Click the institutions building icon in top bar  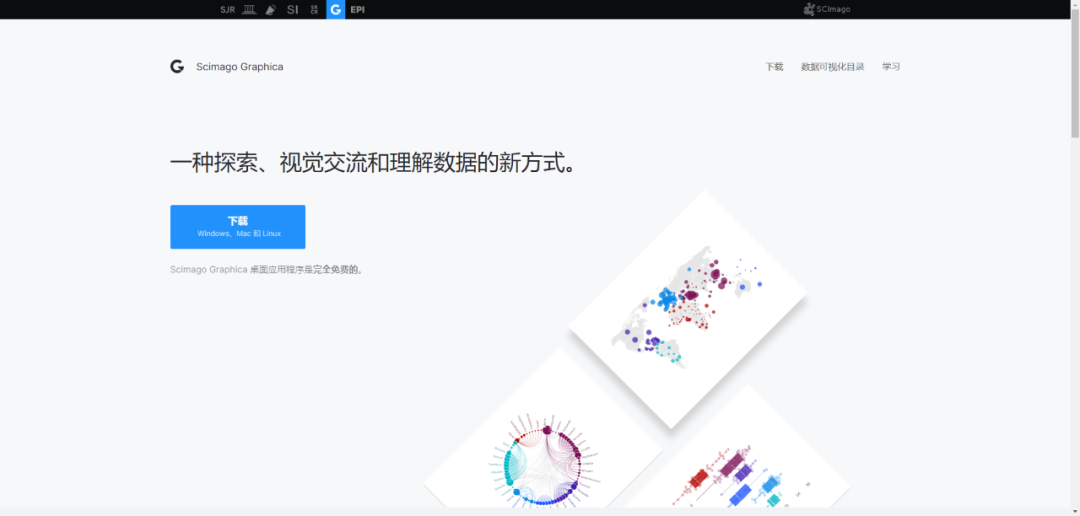click(249, 10)
